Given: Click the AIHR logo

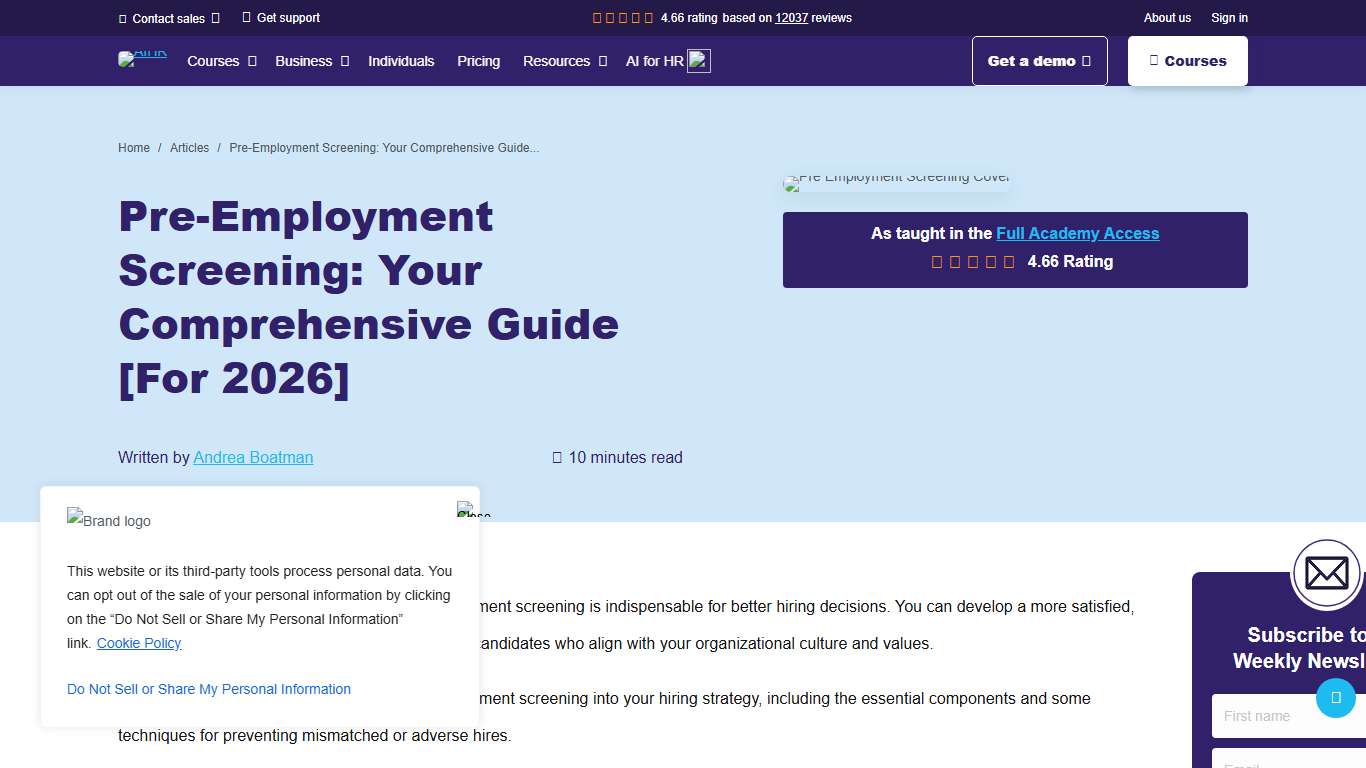Looking at the screenshot, I should (142, 57).
